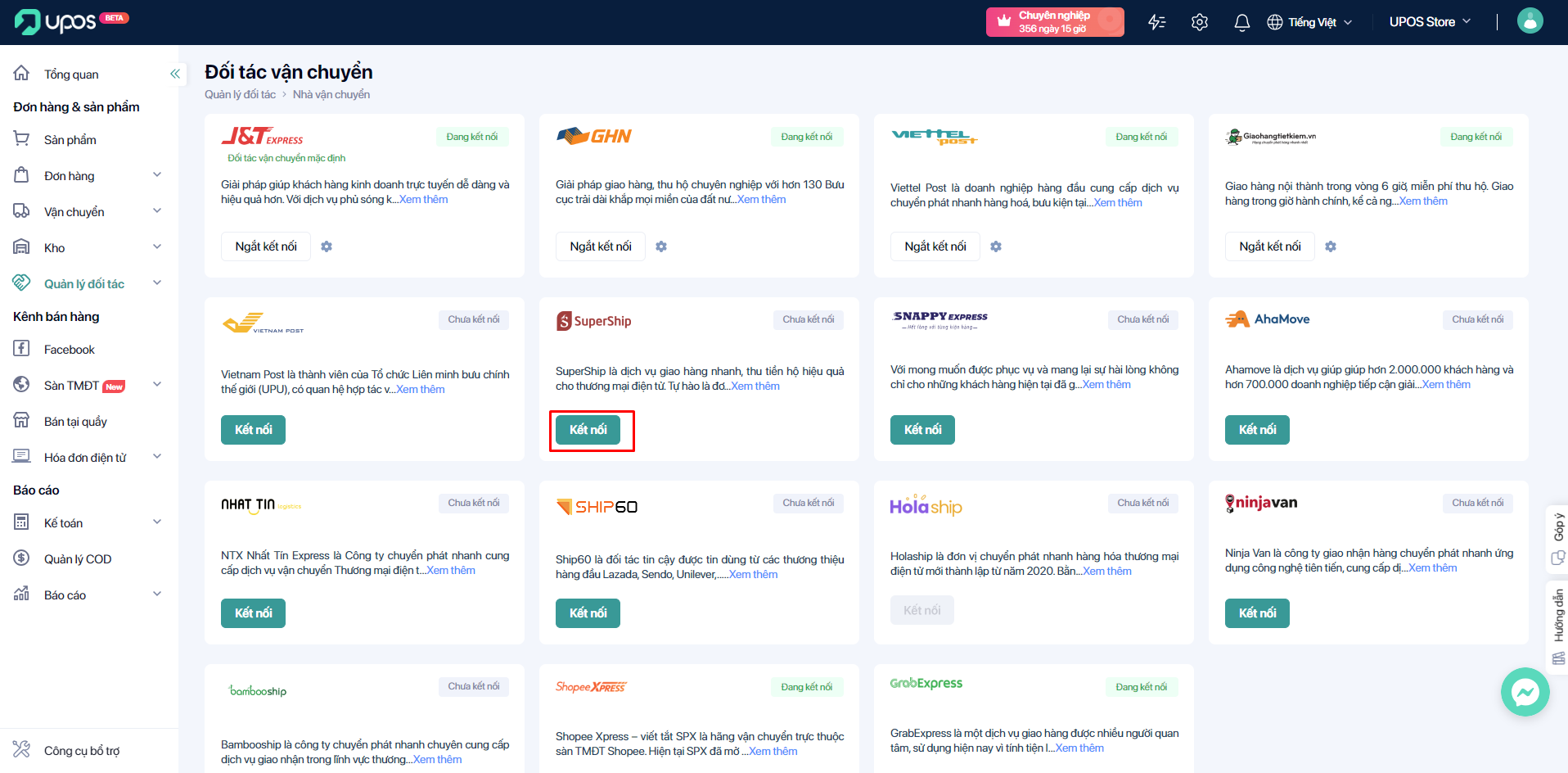Open the settings gear in top bar
Image resolution: width=1568 pixels, height=773 pixels.
coord(1199,22)
